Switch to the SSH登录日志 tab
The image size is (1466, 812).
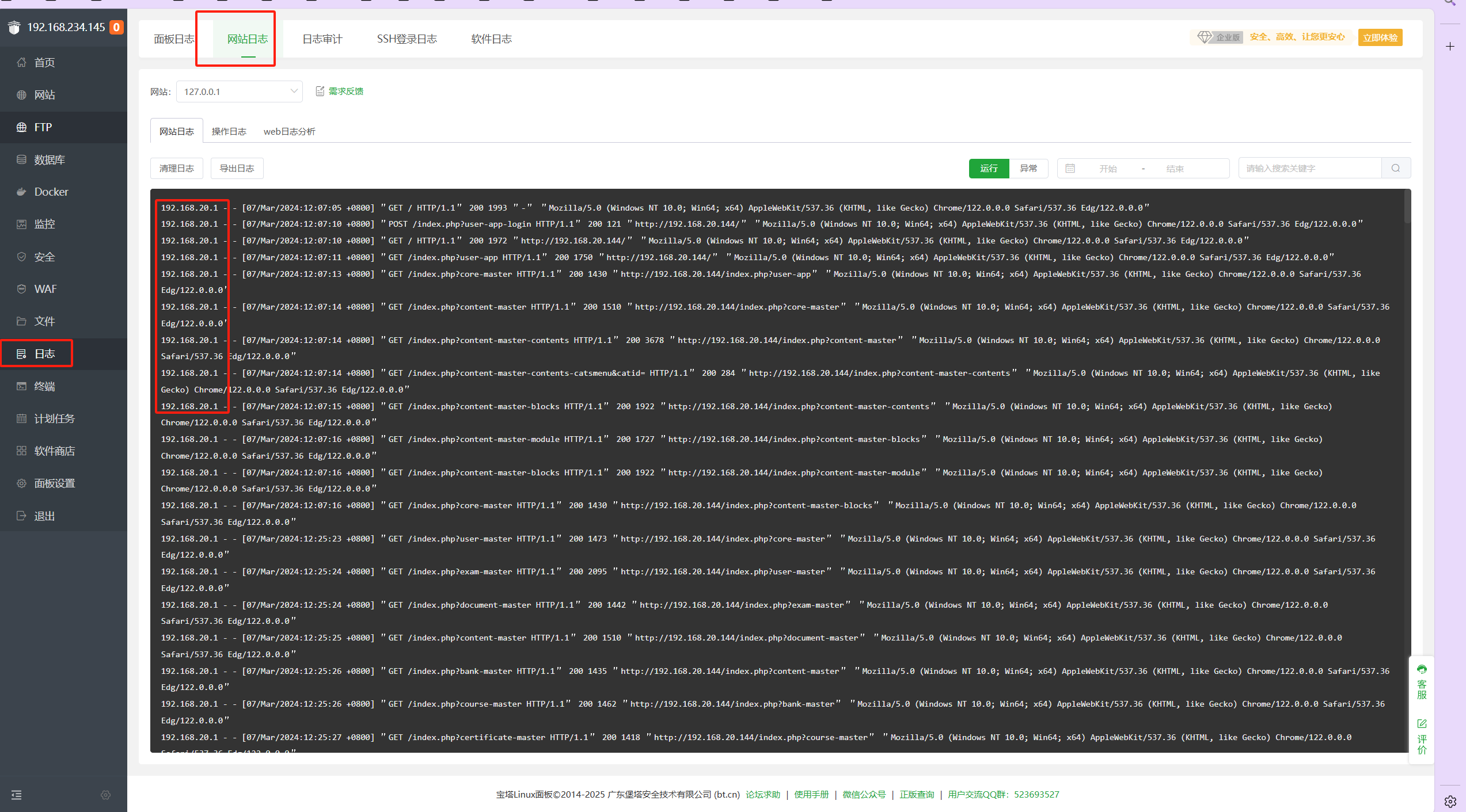pos(407,39)
